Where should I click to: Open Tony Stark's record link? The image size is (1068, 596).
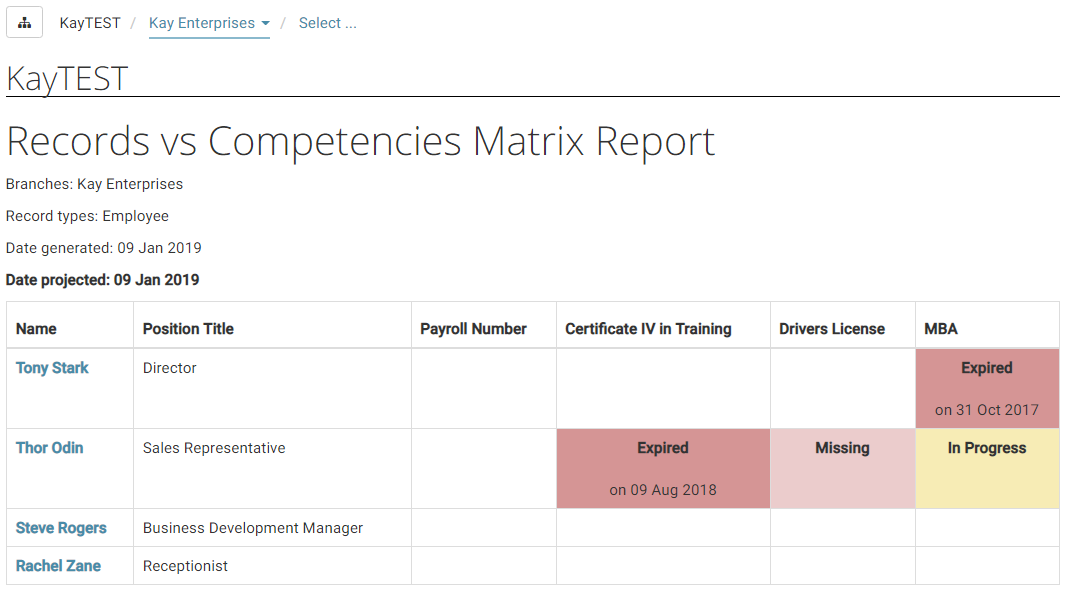(52, 368)
